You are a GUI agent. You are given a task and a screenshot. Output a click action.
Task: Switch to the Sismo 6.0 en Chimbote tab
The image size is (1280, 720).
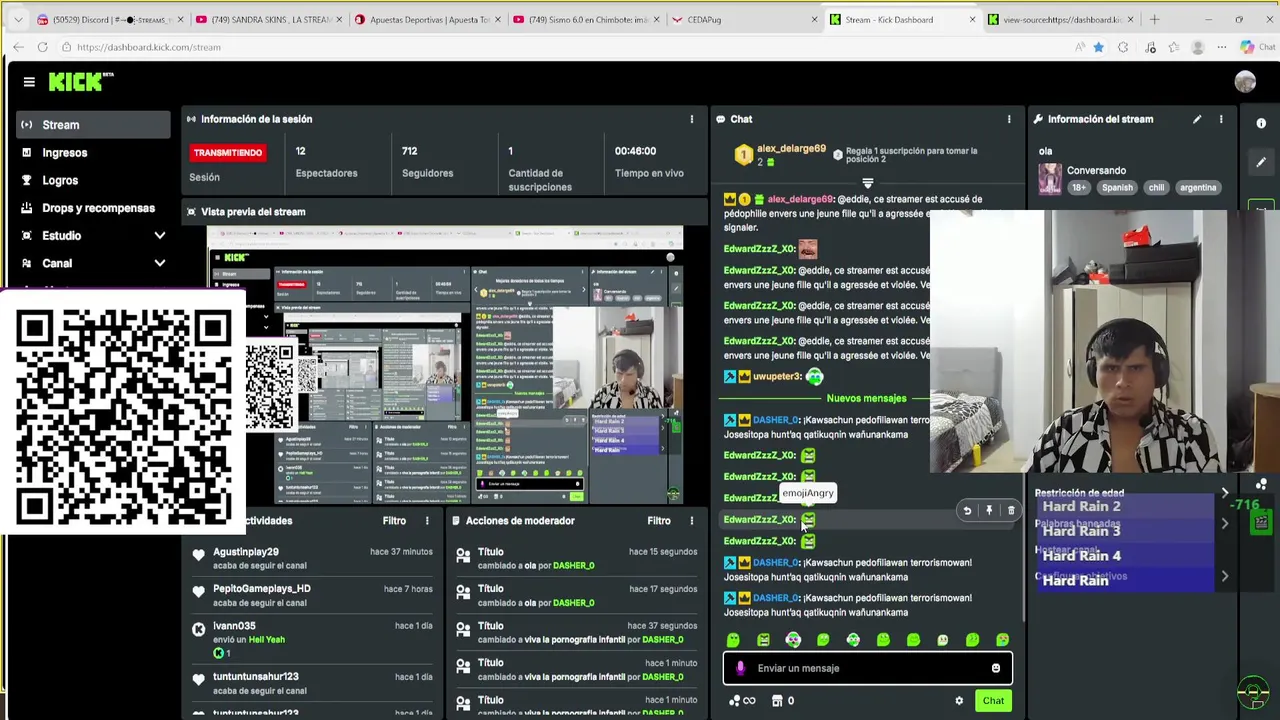pos(585,19)
